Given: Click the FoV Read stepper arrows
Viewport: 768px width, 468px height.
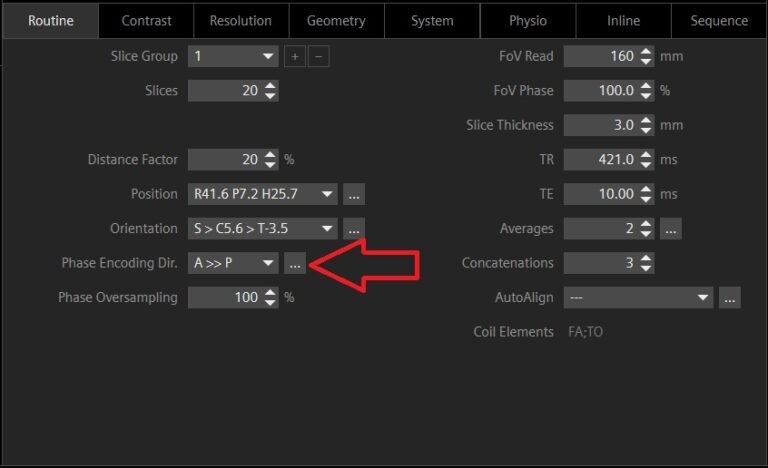Looking at the screenshot, I should tap(646, 57).
